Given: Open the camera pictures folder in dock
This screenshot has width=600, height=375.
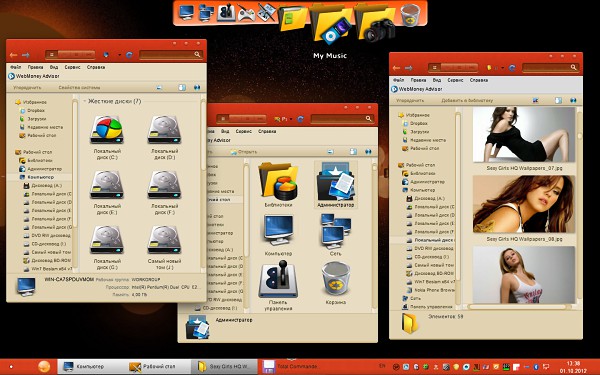Looking at the screenshot, I should point(375,22).
